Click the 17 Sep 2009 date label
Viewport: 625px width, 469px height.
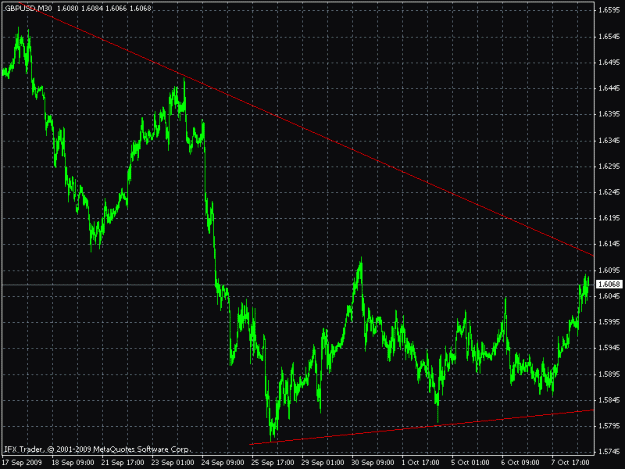tap(22, 463)
